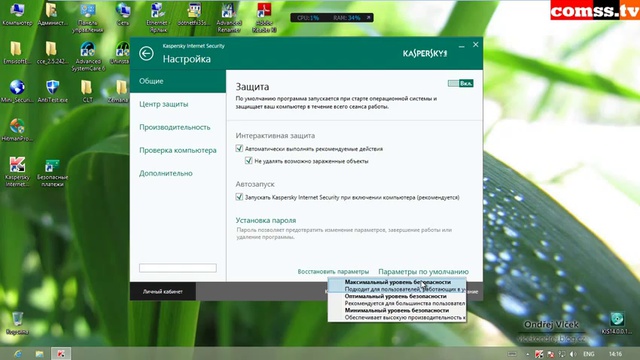Show hidden tray icons arrow
The image size is (640, 360).
point(527,354)
